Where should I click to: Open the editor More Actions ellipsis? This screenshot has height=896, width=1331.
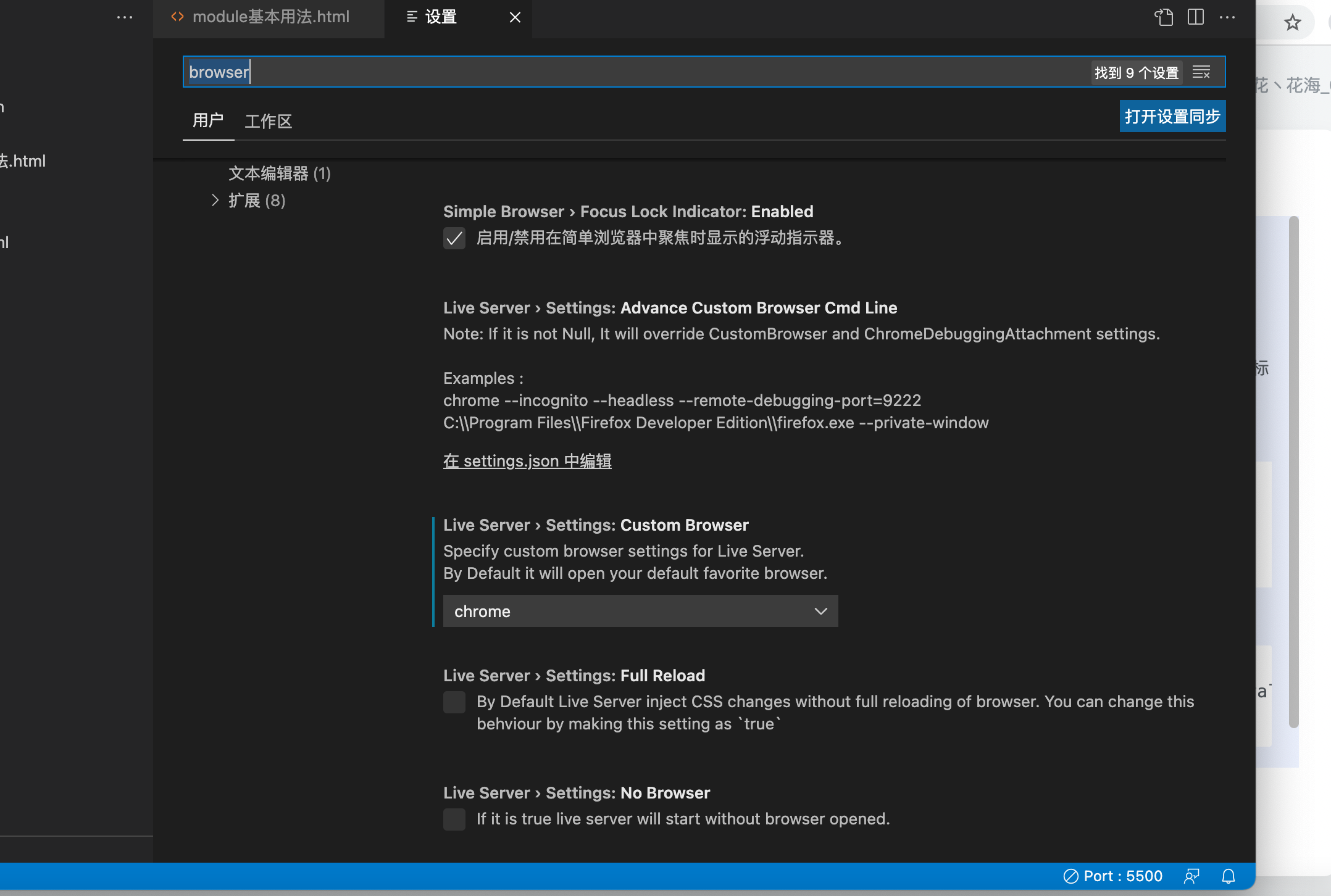point(1227,17)
